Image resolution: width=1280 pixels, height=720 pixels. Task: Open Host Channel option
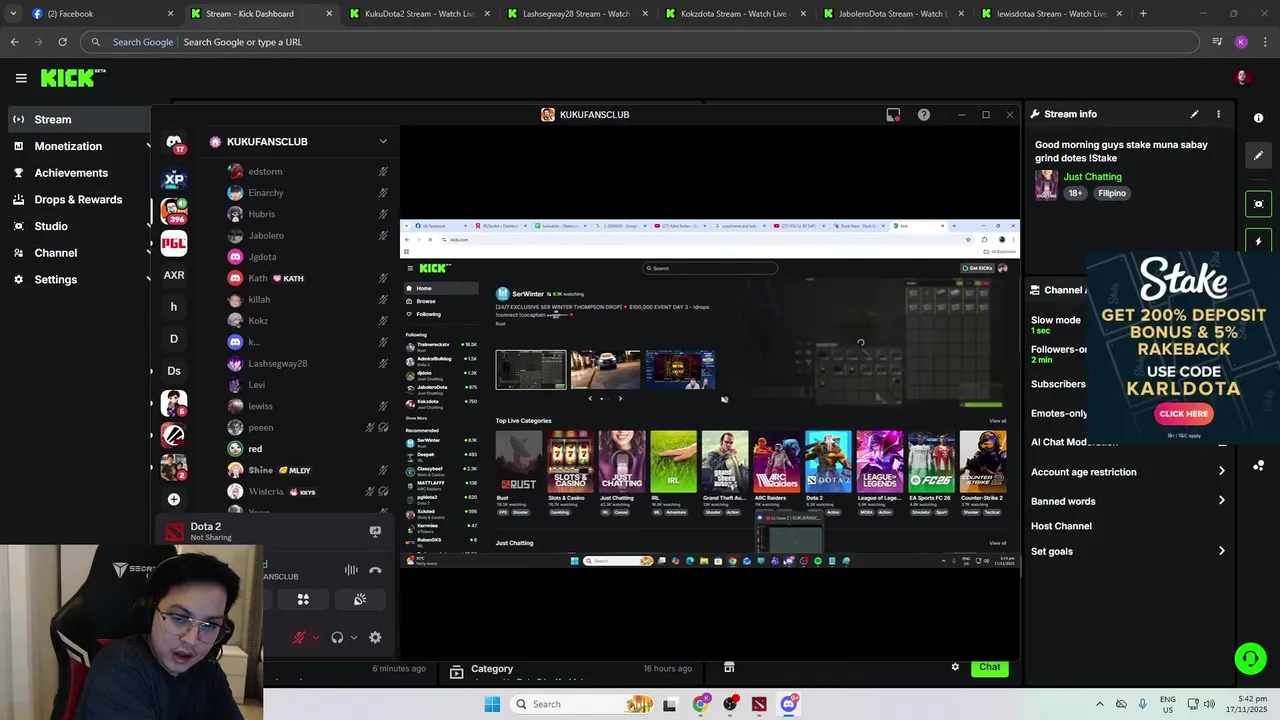[1061, 526]
